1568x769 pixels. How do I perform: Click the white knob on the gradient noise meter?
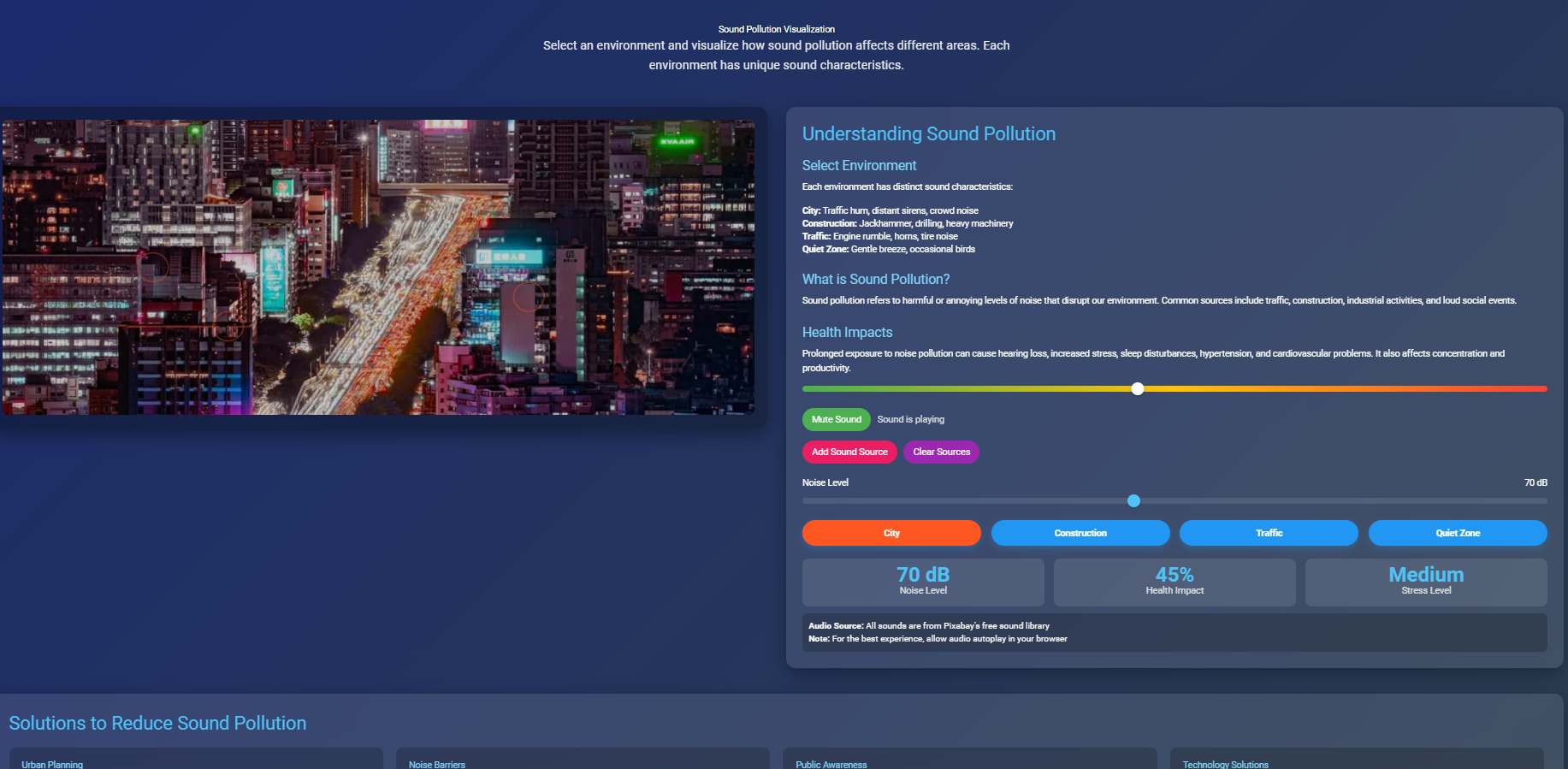click(1137, 389)
